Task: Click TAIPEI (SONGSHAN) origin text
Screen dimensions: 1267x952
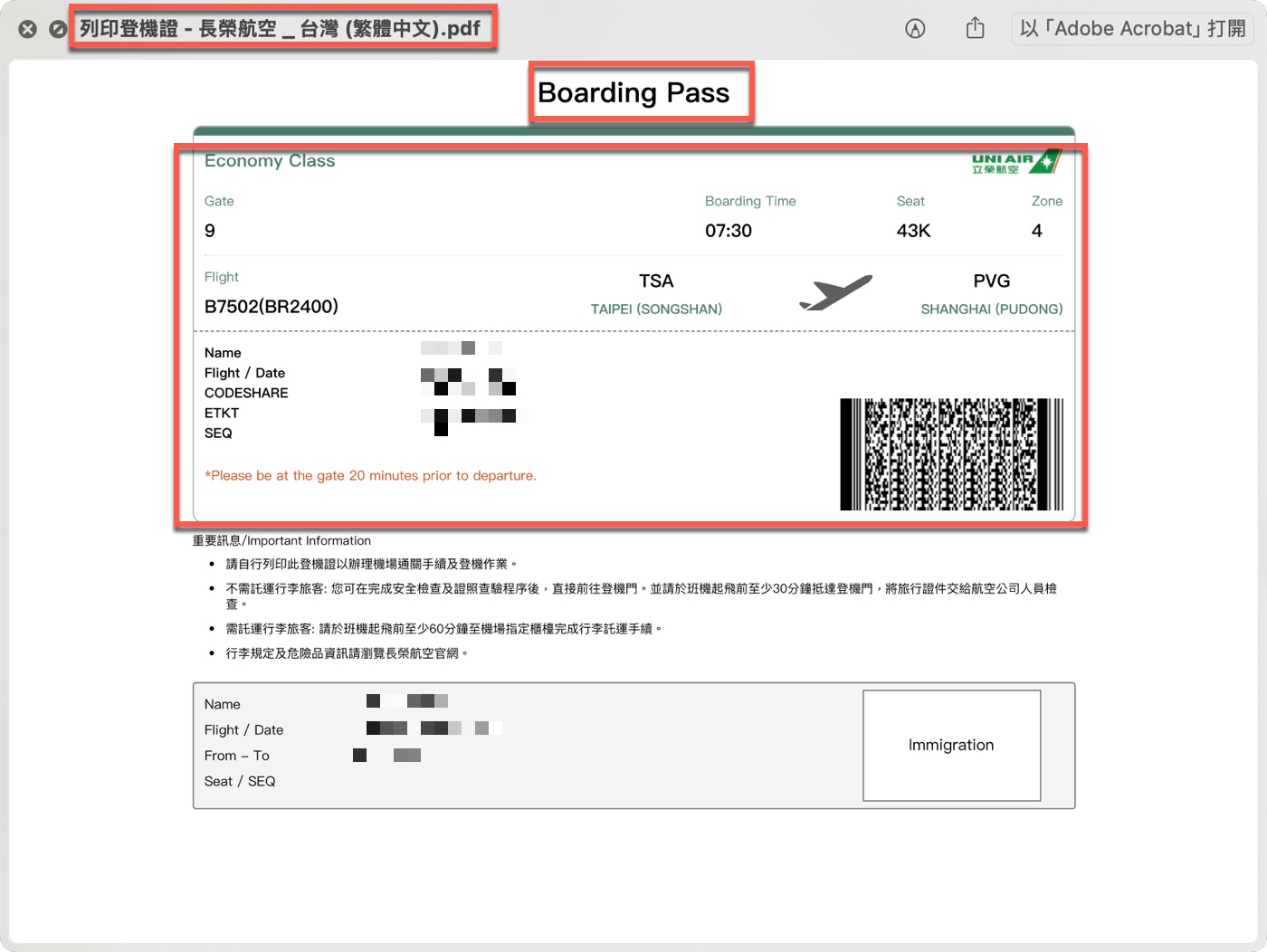Action: point(656,309)
